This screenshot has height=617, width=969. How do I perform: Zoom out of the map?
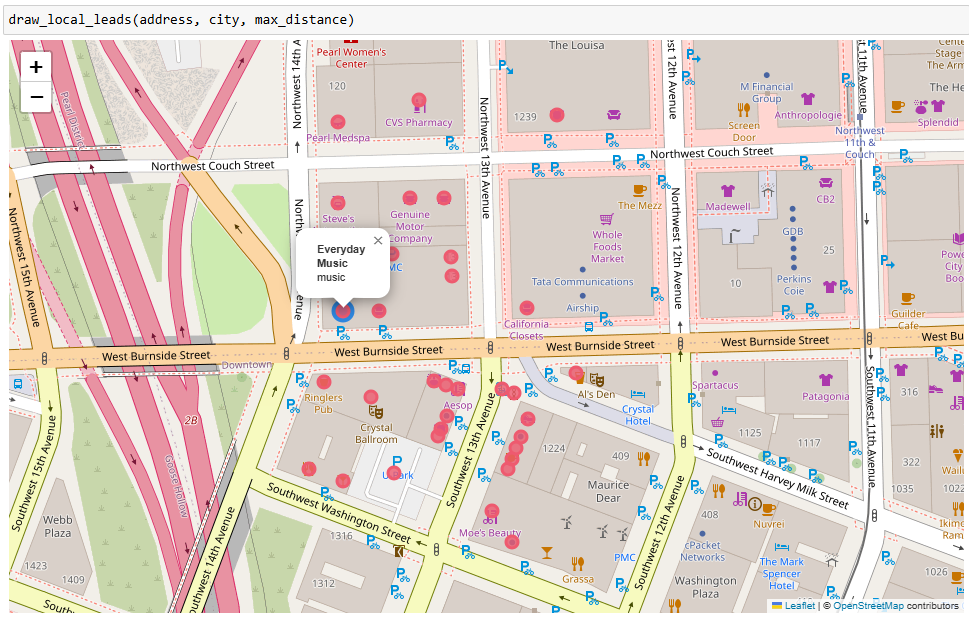(36, 97)
